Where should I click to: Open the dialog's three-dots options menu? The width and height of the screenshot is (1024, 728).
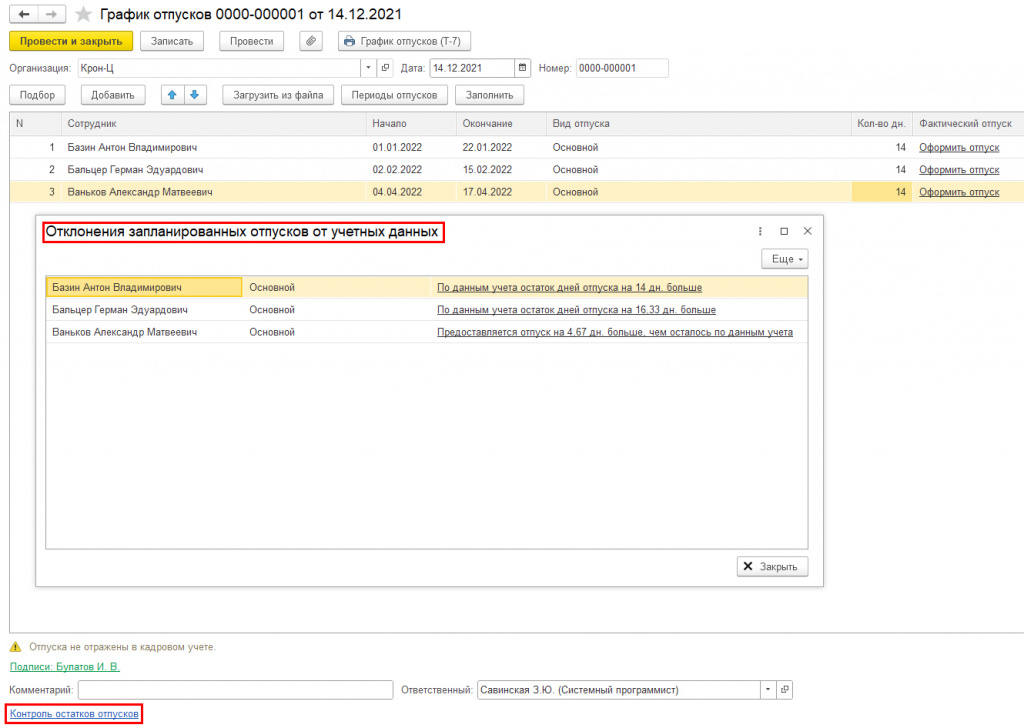(760, 231)
